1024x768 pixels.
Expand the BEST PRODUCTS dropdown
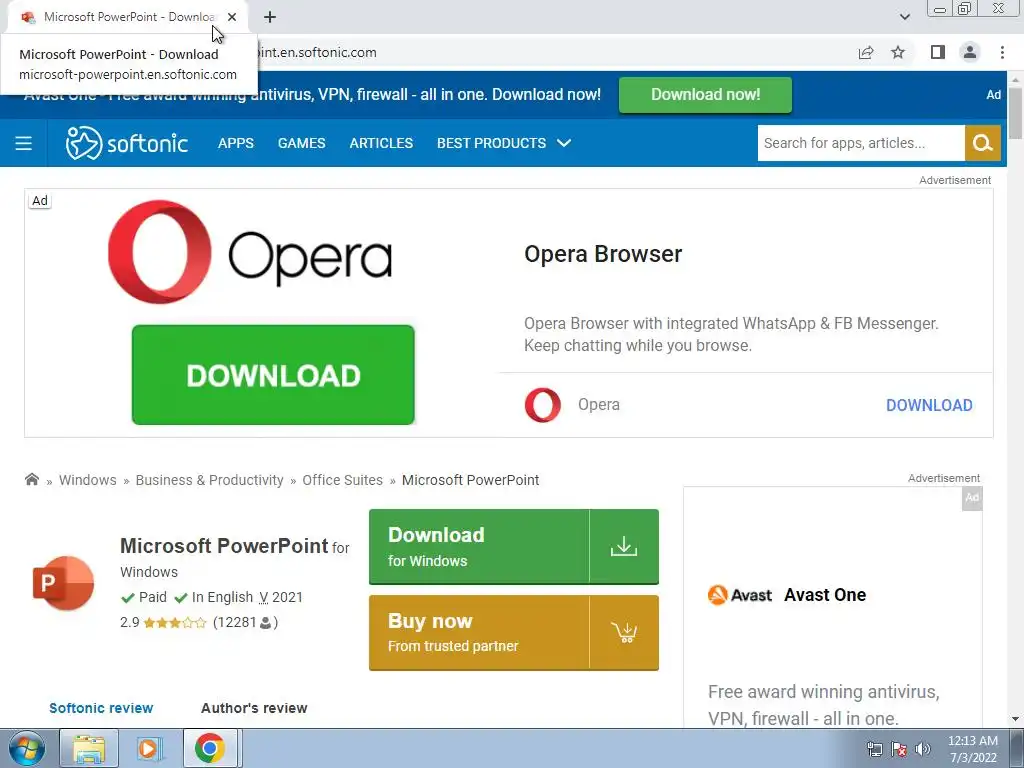click(x=504, y=143)
